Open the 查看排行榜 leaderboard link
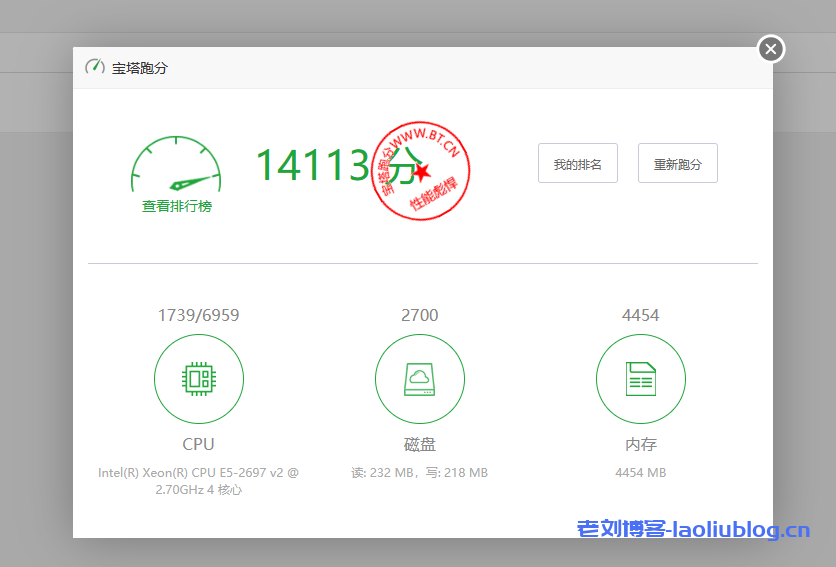The width and height of the screenshot is (836, 567). click(x=177, y=206)
